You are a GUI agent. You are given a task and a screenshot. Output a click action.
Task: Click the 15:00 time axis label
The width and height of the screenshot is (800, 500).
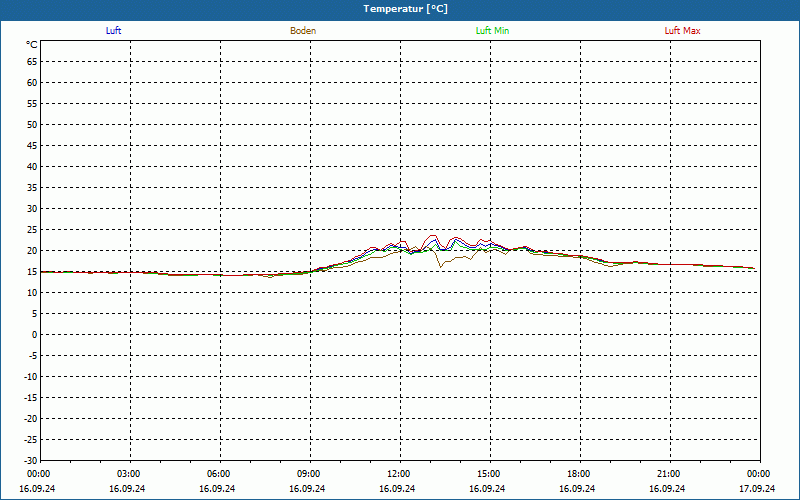[x=489, y=474]
